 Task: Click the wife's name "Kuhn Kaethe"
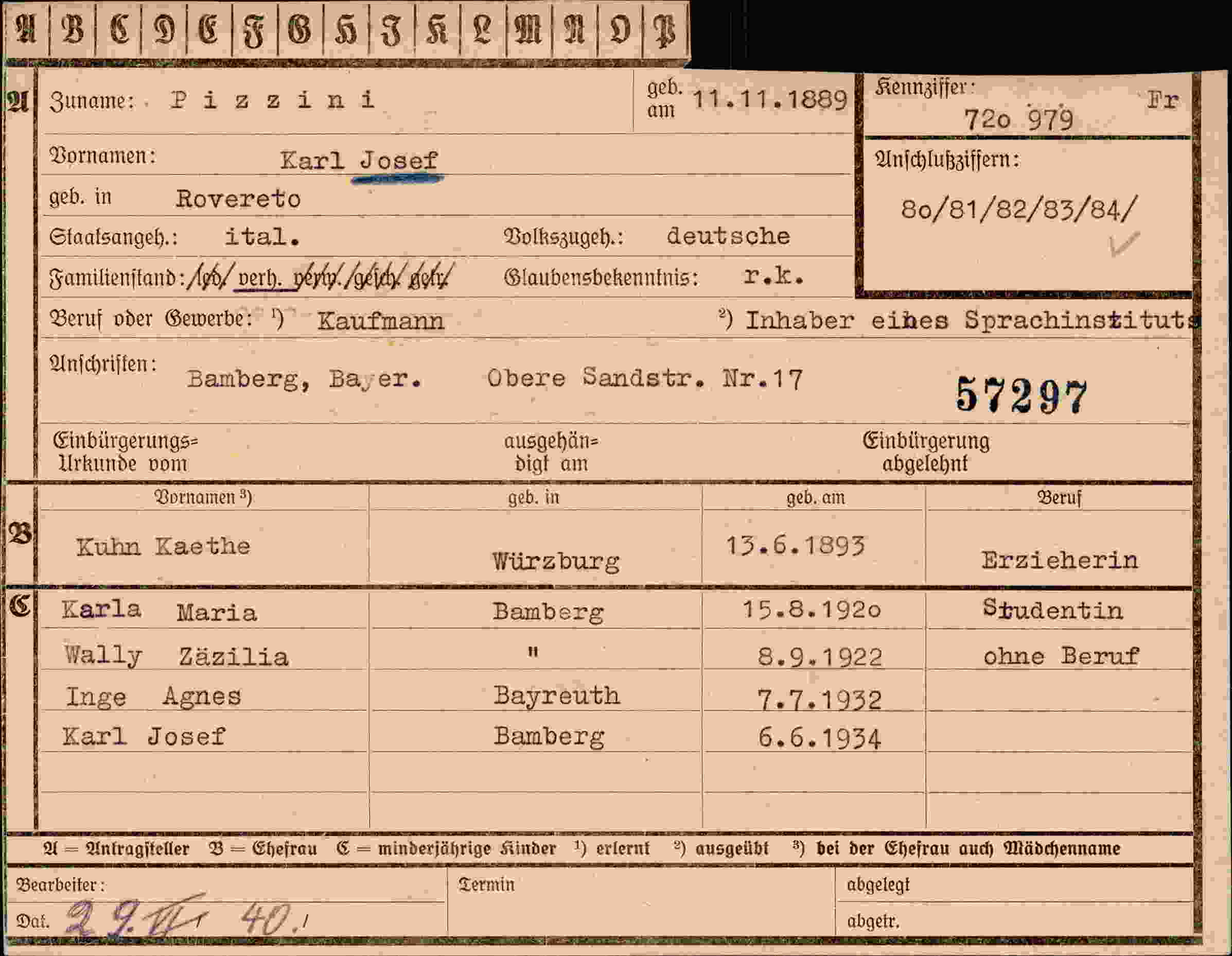point(163,546)
